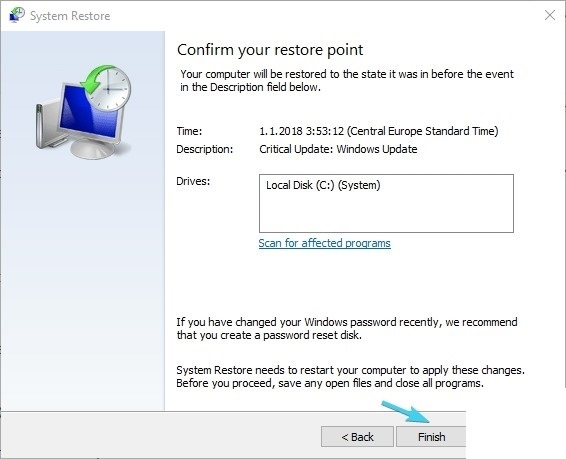Select Local Disk (C:) (System) in drives list
Viewport: 566px width, 459px height.
[323, 185]
